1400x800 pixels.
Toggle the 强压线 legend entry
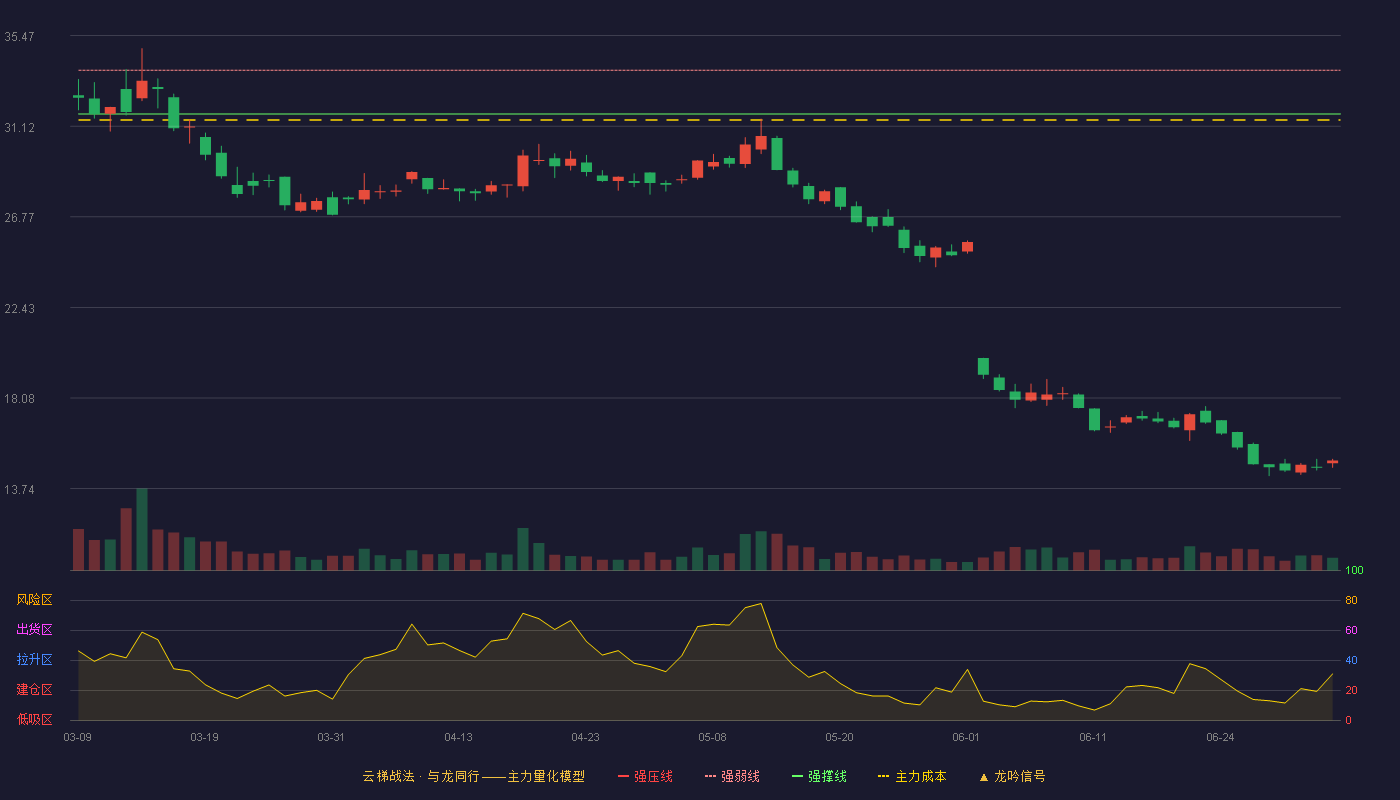645,776
